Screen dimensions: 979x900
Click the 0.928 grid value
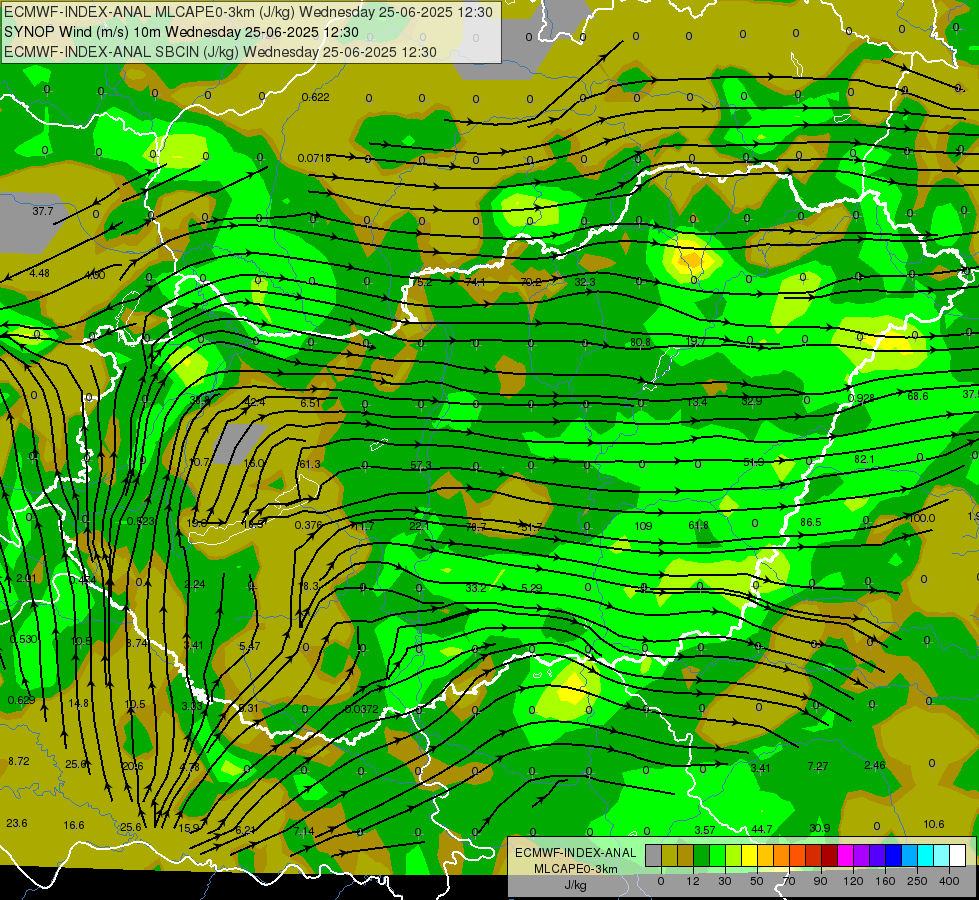(x=861, y=398)
